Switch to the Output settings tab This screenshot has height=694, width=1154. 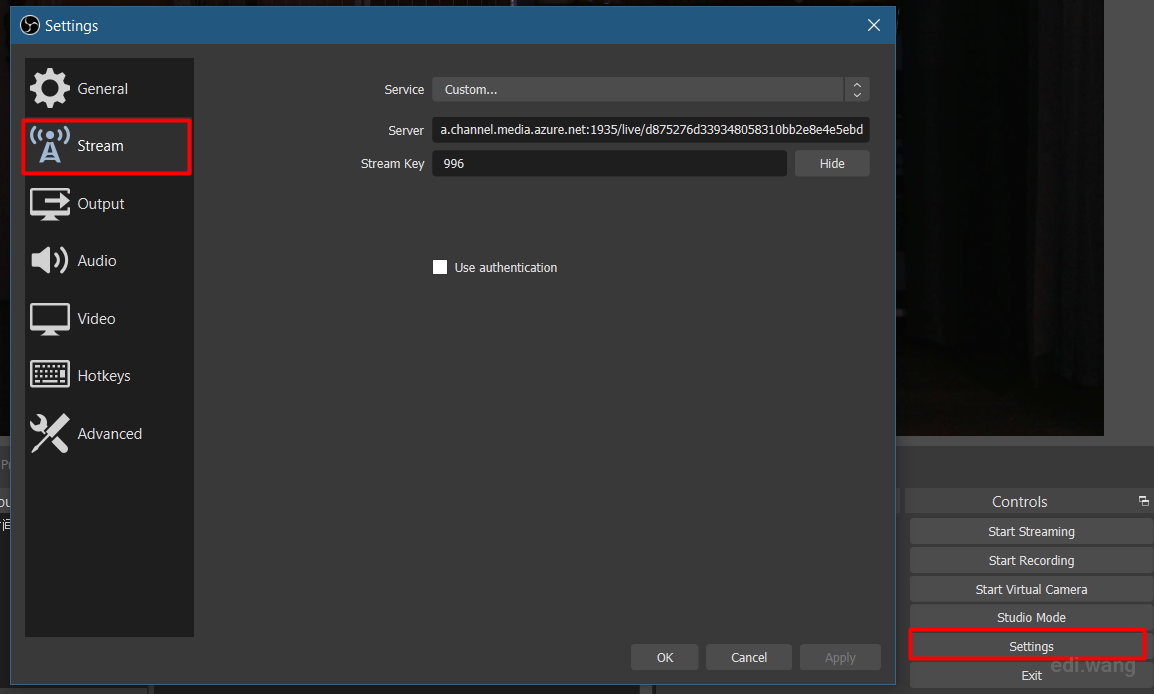click(x=109, y=204)
